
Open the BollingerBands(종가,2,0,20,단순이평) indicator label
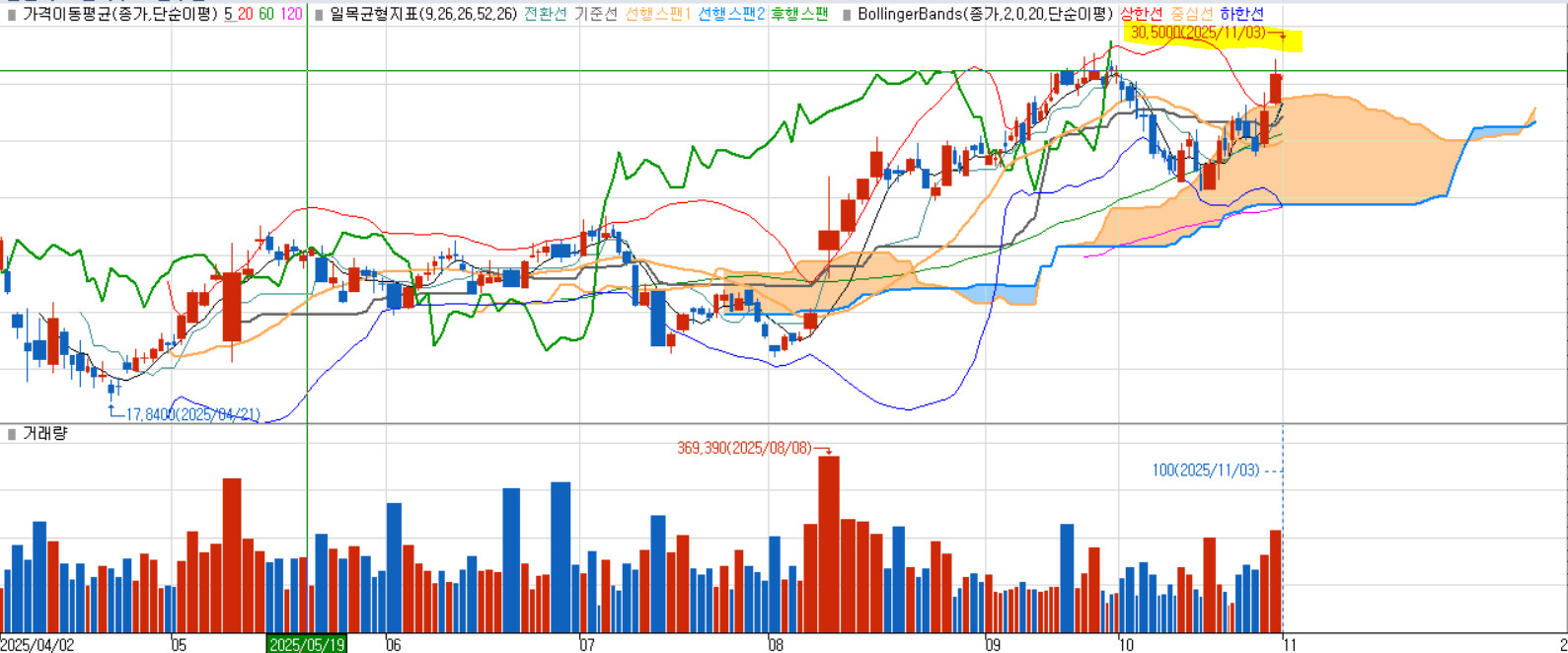coord(985,14)
